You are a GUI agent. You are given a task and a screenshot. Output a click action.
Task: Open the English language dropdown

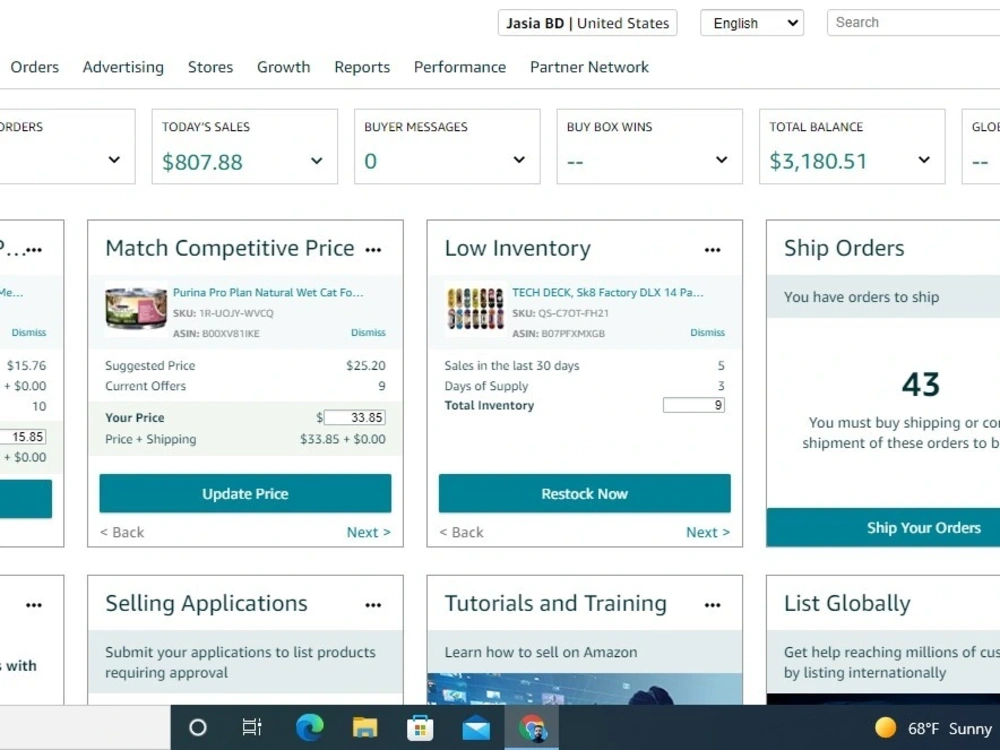752,23
